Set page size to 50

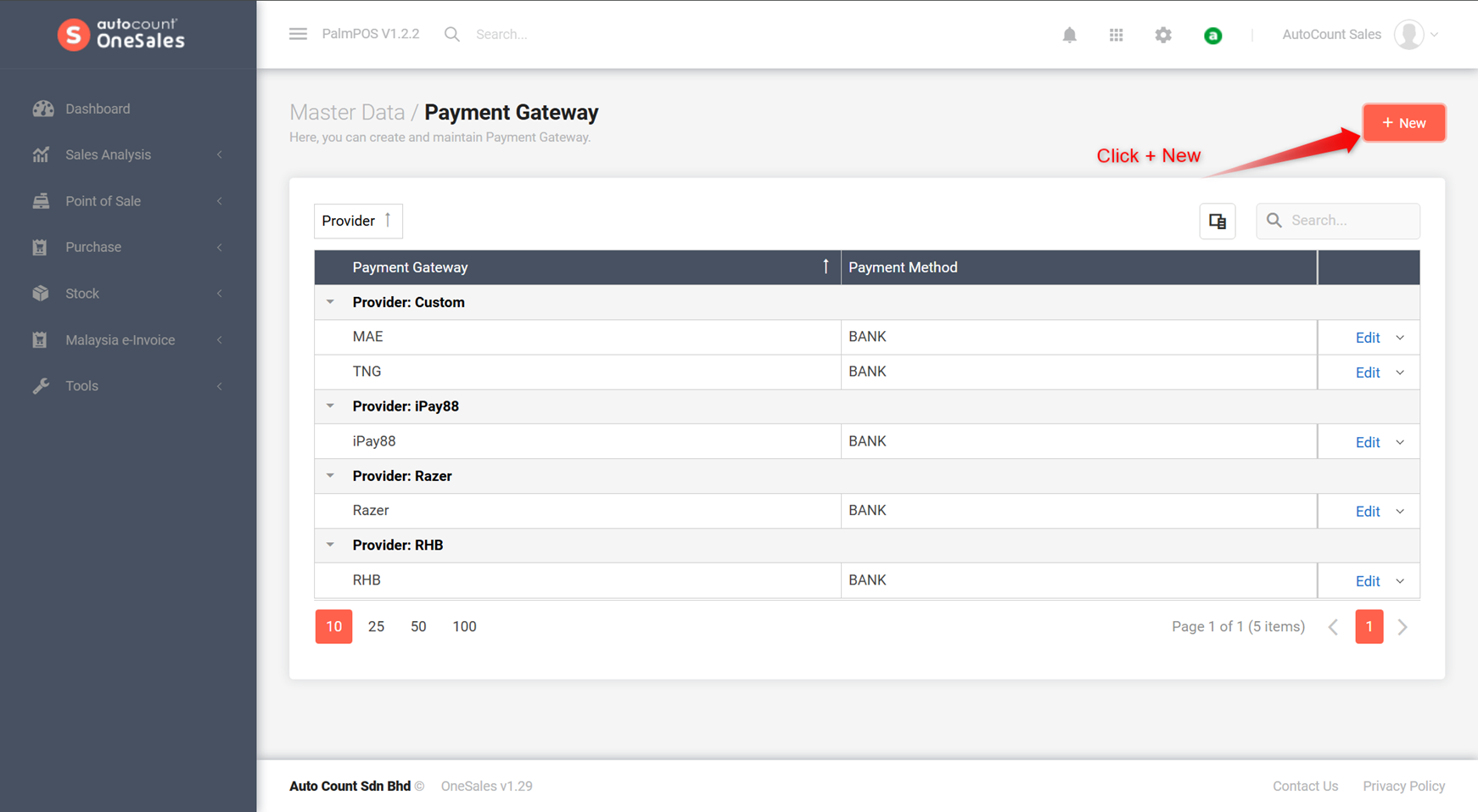(418, 627)
